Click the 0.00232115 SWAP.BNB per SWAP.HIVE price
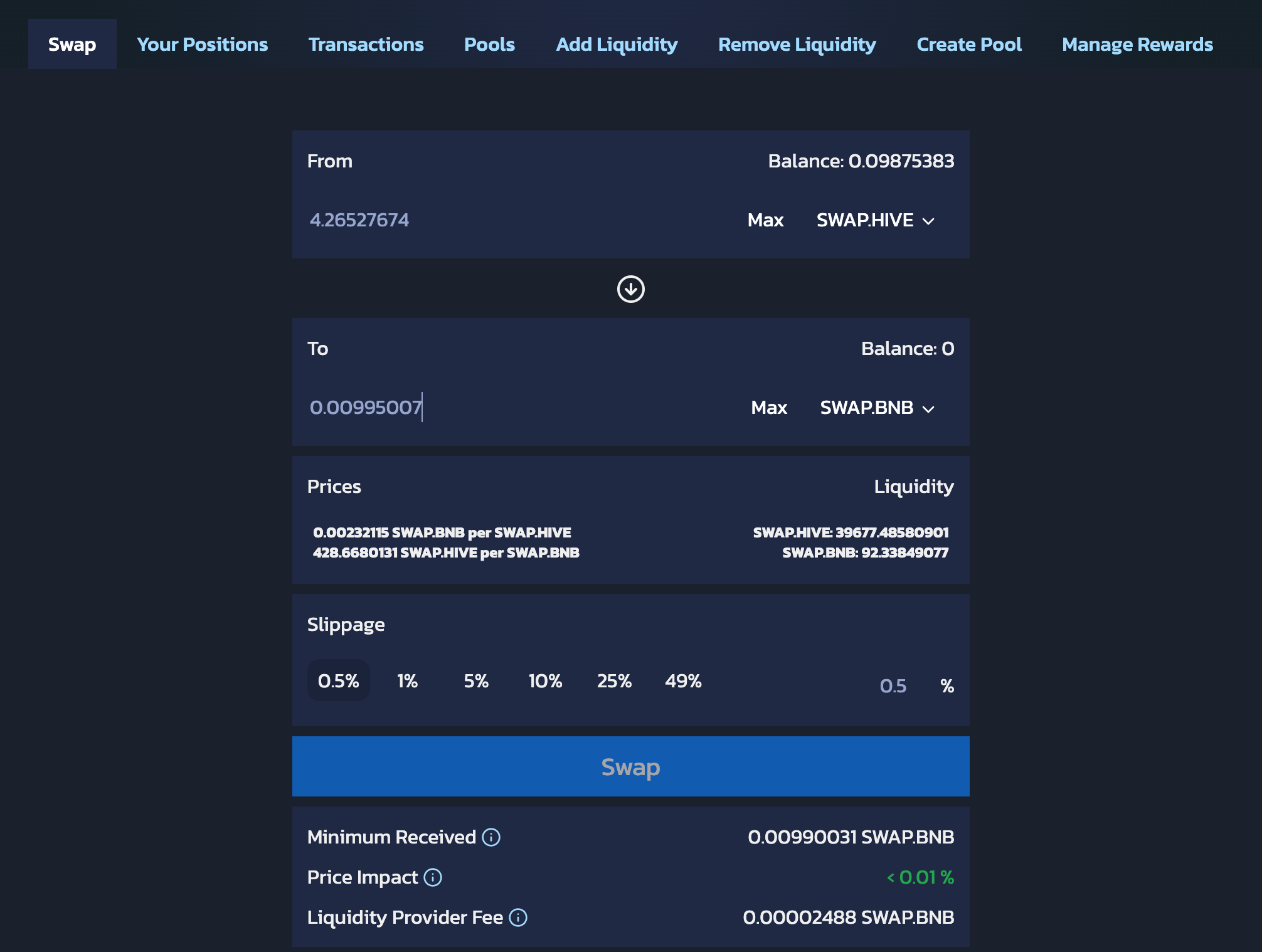The width and height of the screenshot is (1262, 952). click(x=442, y=532)
